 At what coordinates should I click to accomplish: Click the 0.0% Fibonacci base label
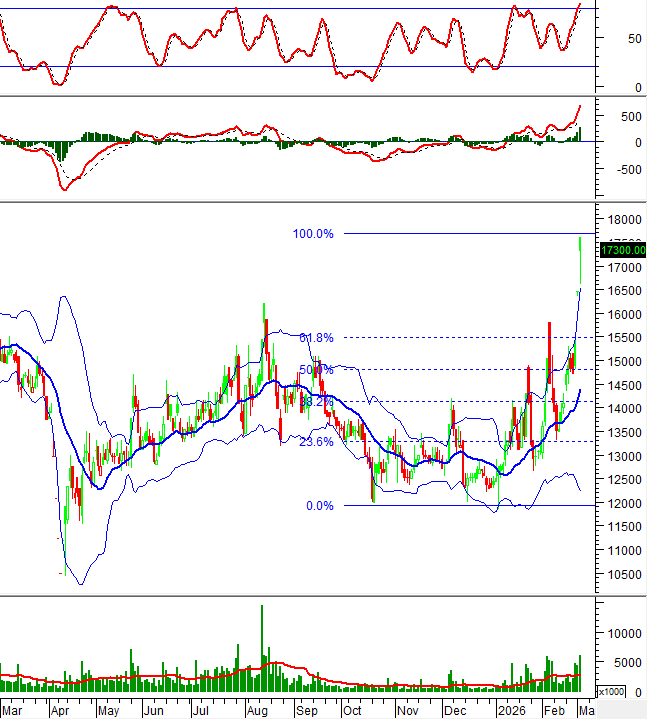click(x=320, y=506)
